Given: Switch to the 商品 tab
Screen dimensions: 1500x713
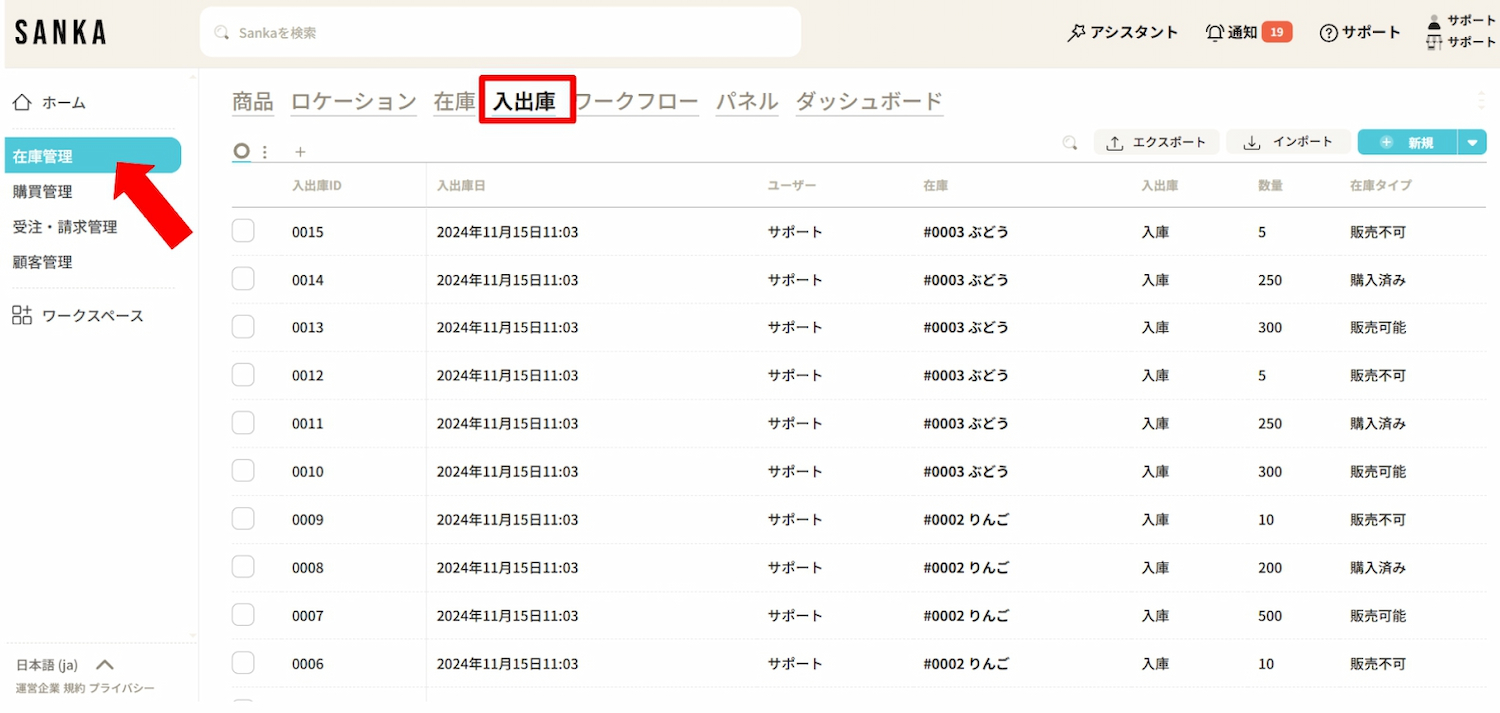Looking at the screenshot, I should pos(253,101).
